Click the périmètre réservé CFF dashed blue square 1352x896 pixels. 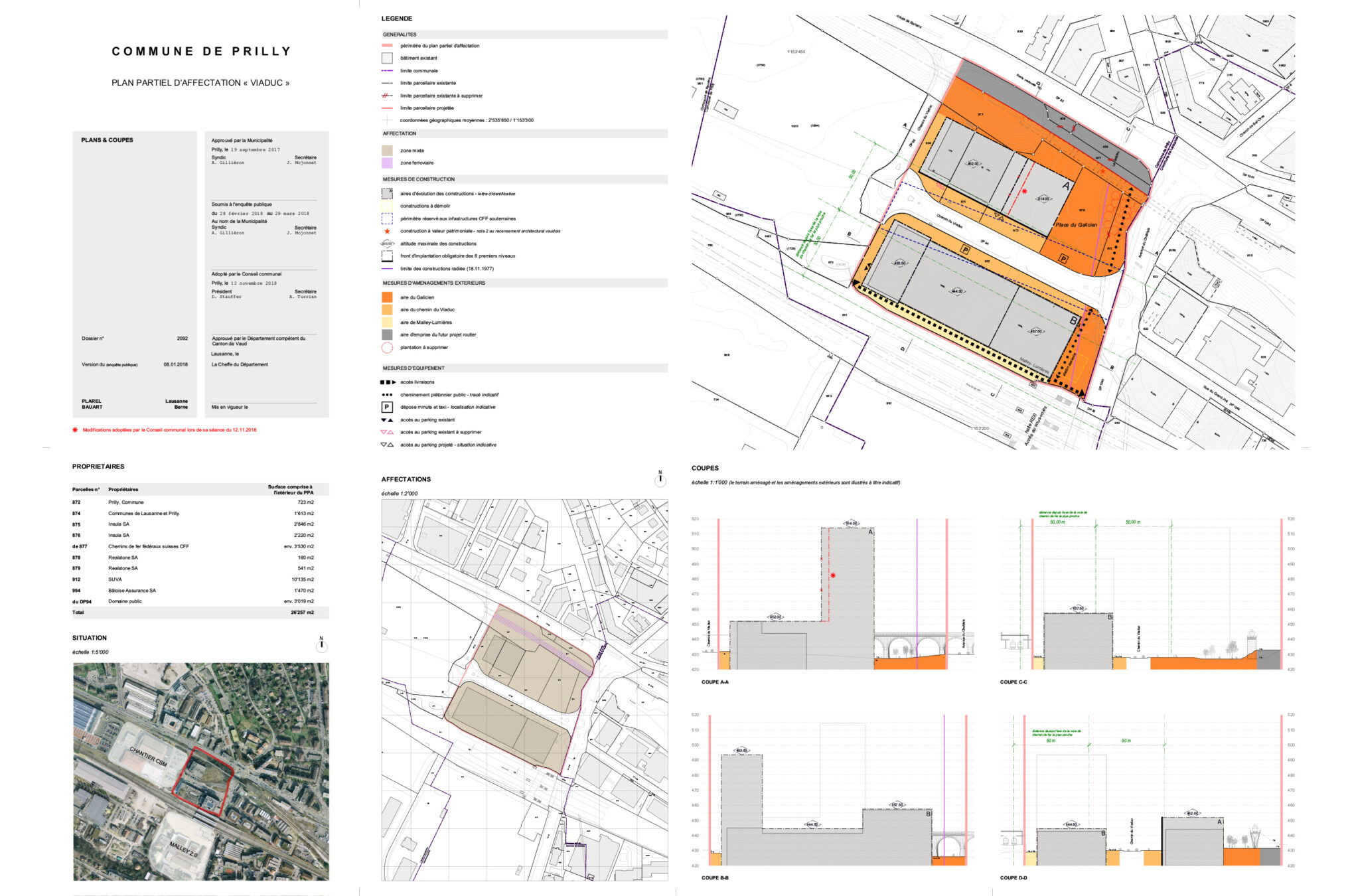pos(387,218)
